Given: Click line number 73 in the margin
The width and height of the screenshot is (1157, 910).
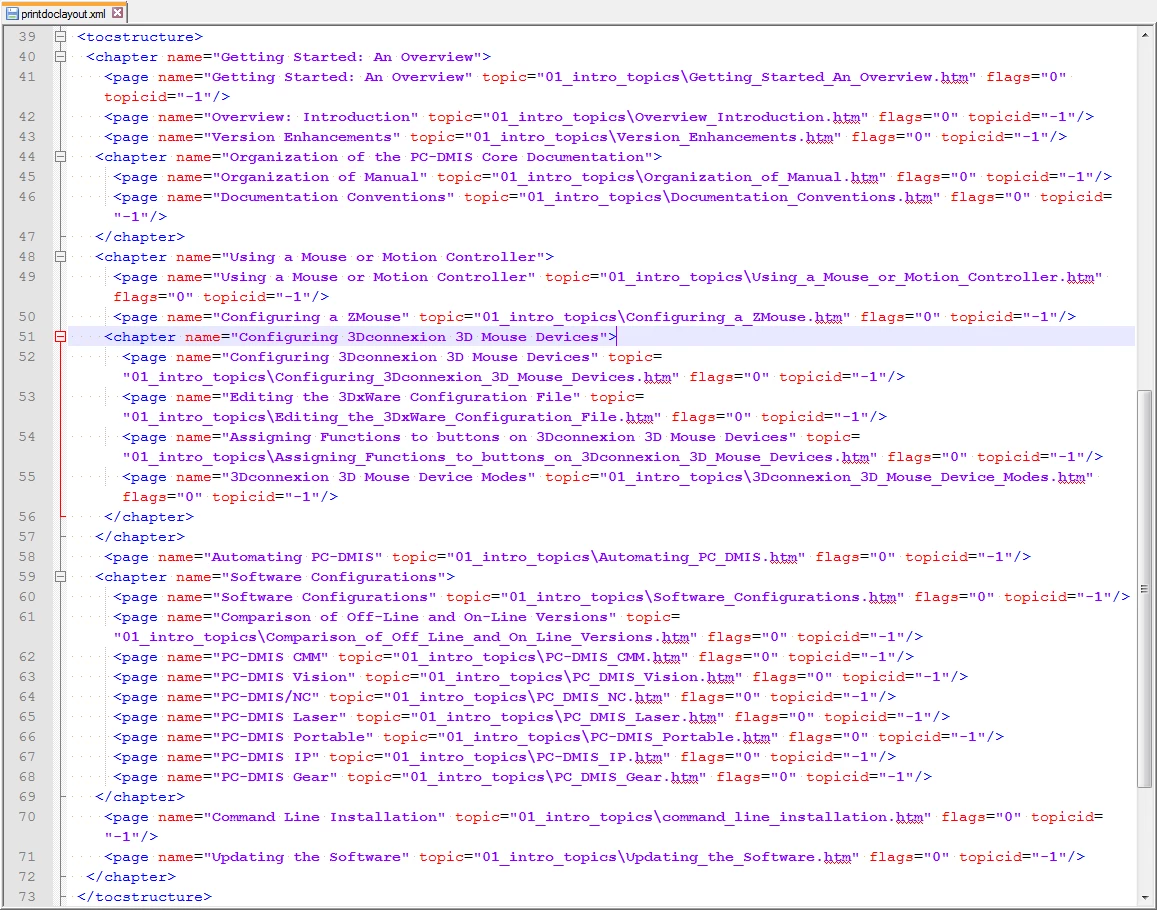Looking at the screenshot, I should pos(27,897).
